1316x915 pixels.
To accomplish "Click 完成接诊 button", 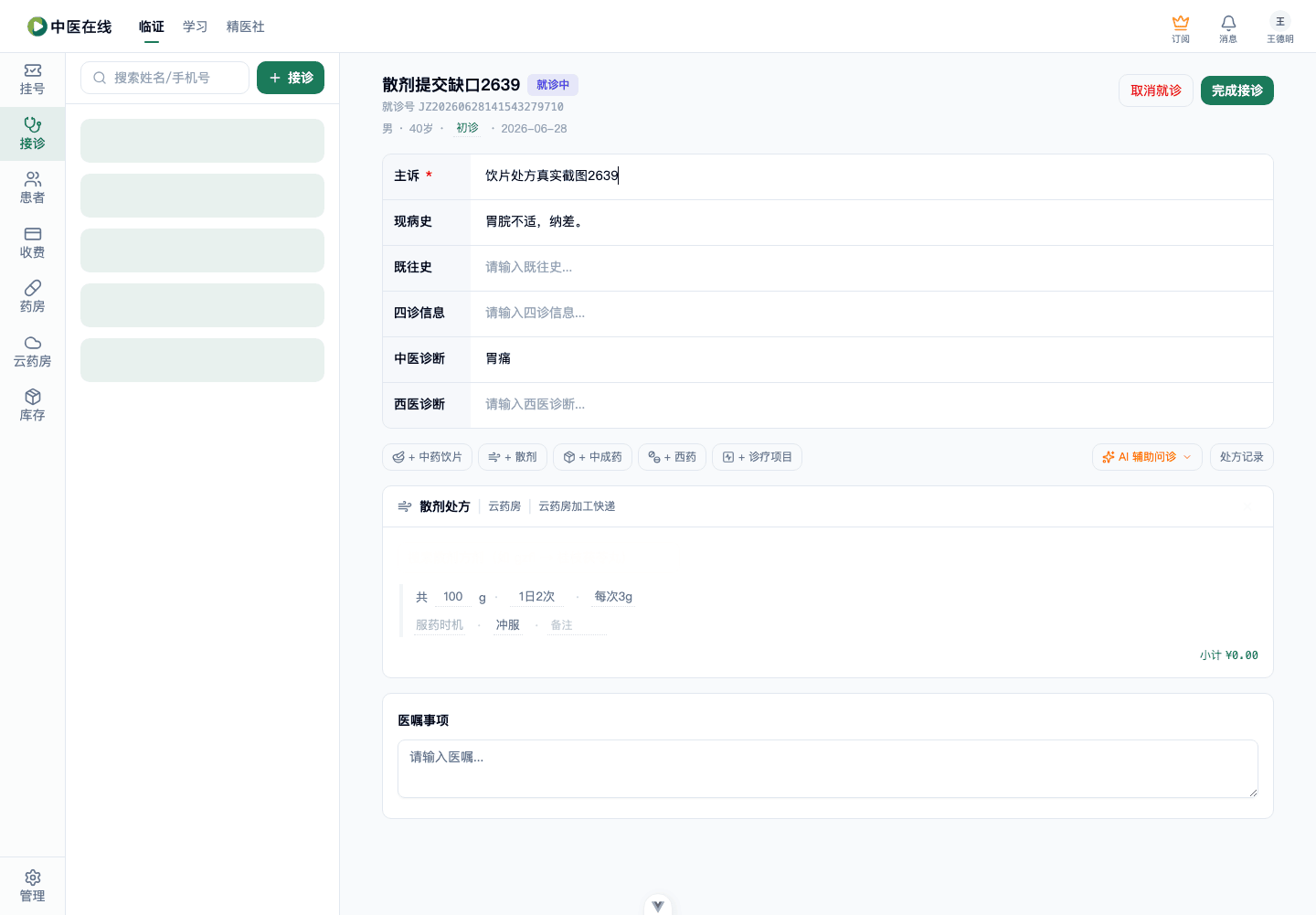I will tap(1237, 90).
